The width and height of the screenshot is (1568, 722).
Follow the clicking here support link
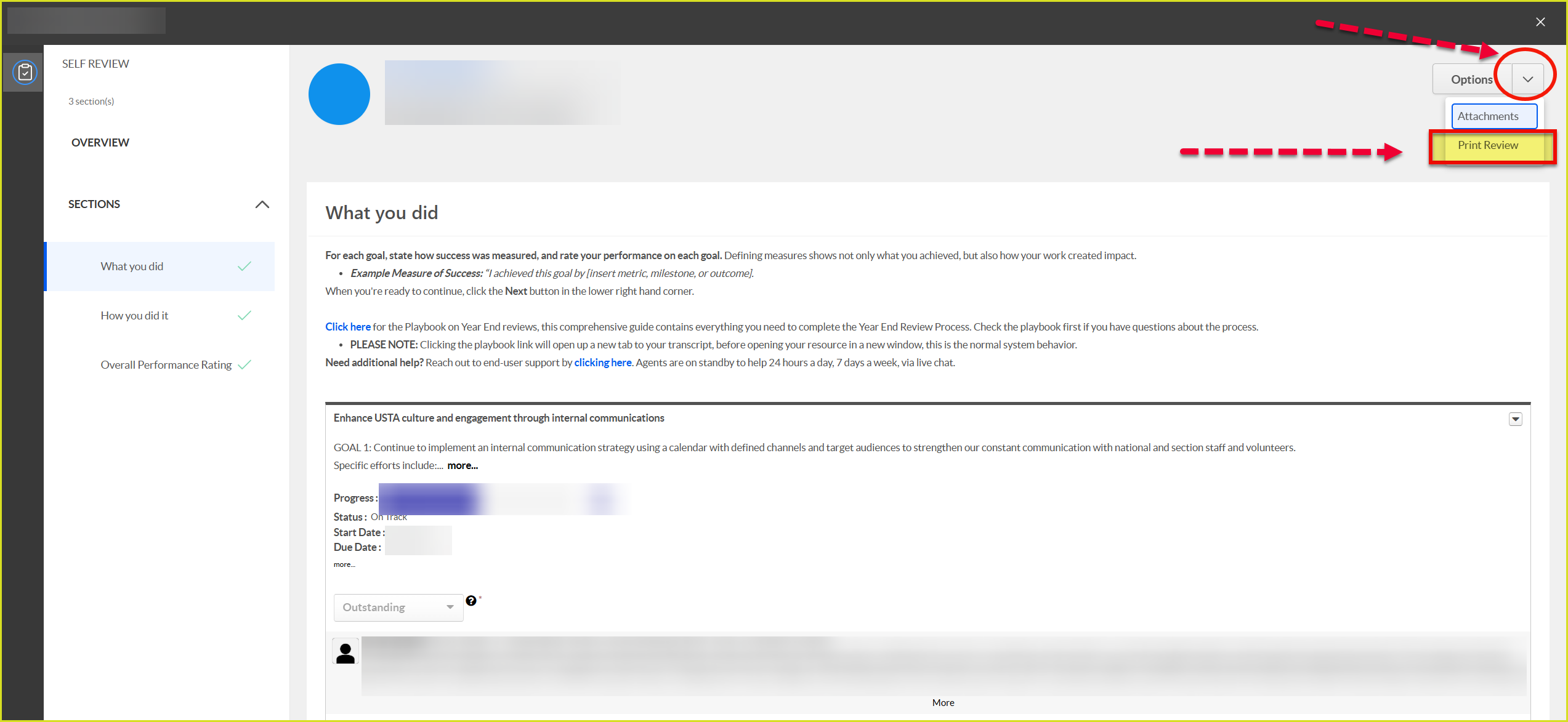pyautogui.click(x=602, y=363)
